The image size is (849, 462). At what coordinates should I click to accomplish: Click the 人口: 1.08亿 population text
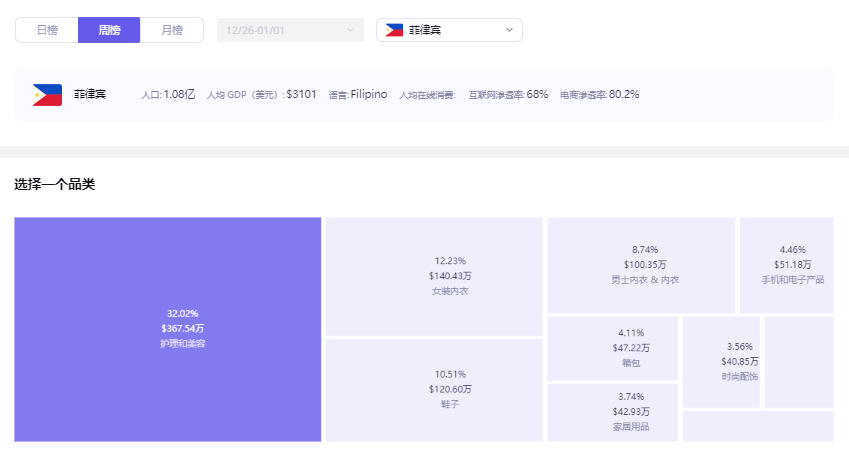168,95
